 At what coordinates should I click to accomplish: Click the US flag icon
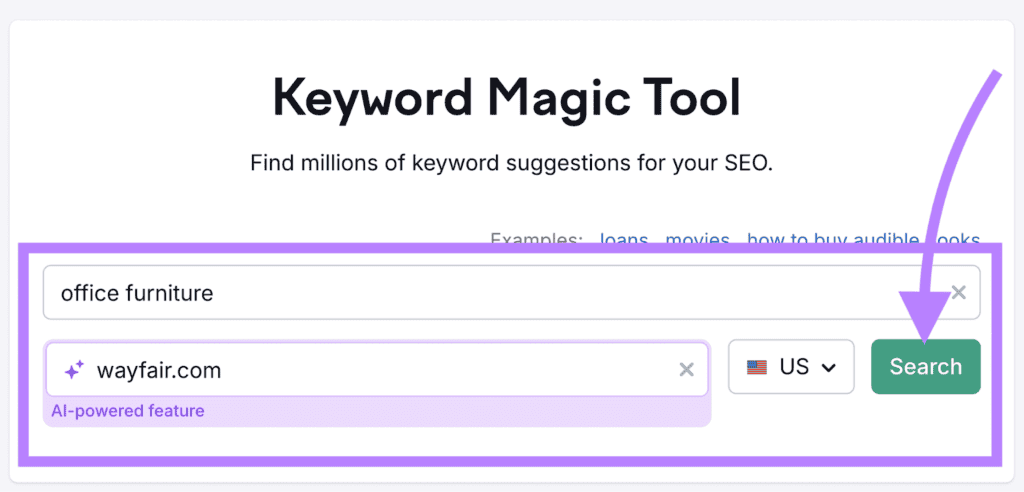coord(757,367)
